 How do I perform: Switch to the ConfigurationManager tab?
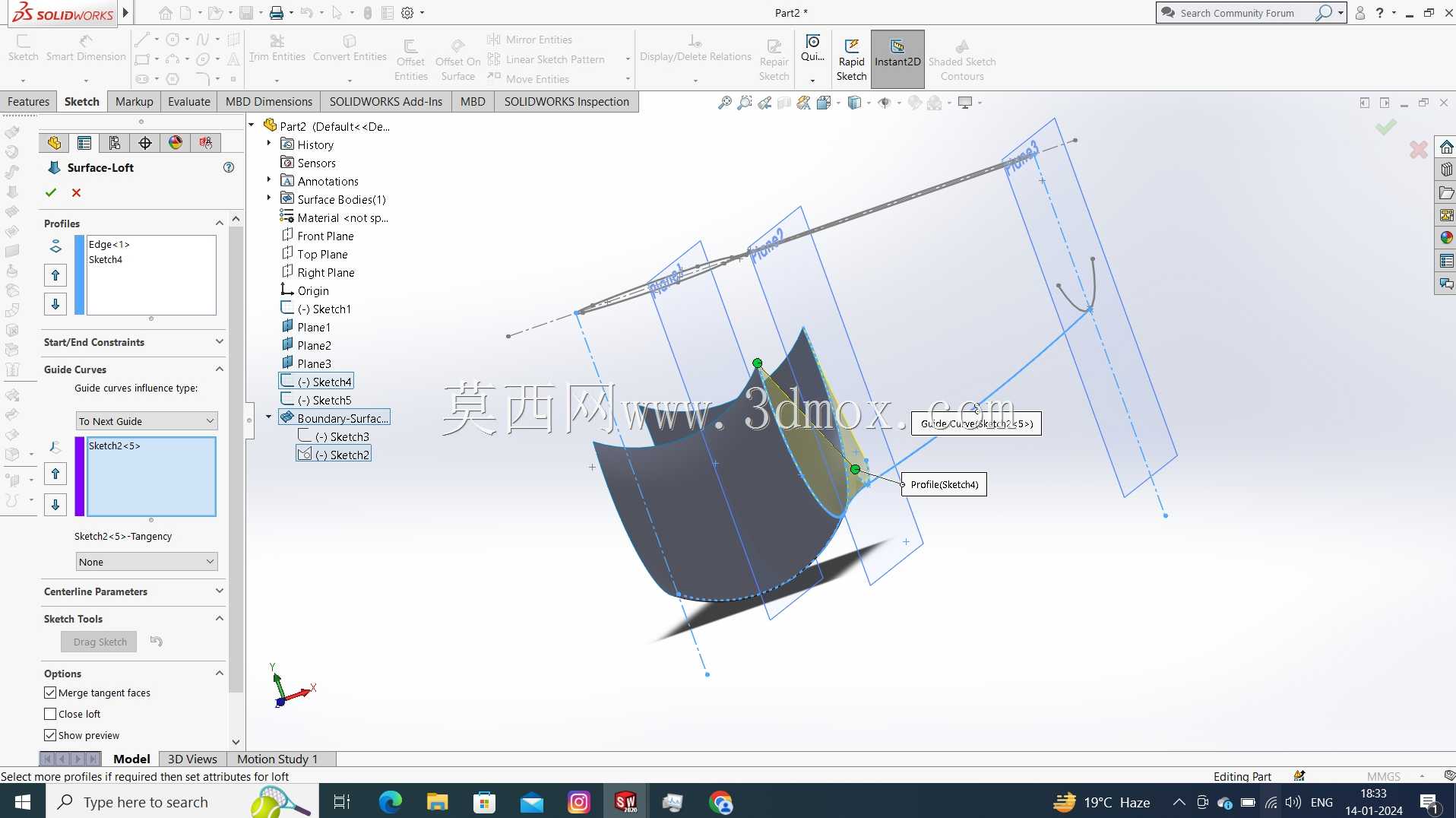click(115, 142)
